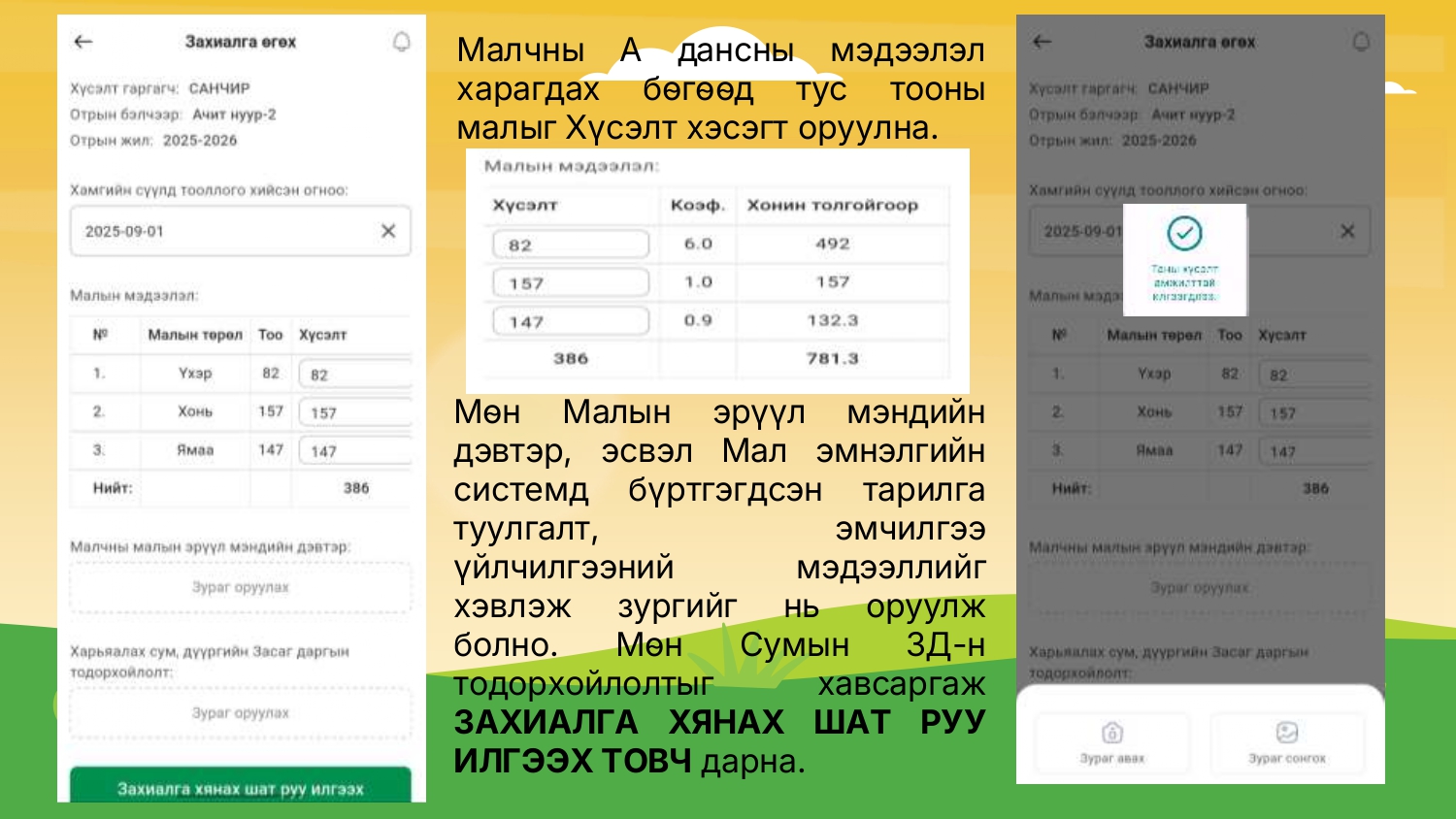Viewport: 1456px width, 819px height.
Task: Click the green checkmark success icon
Action: click(x=1184, y=233)
